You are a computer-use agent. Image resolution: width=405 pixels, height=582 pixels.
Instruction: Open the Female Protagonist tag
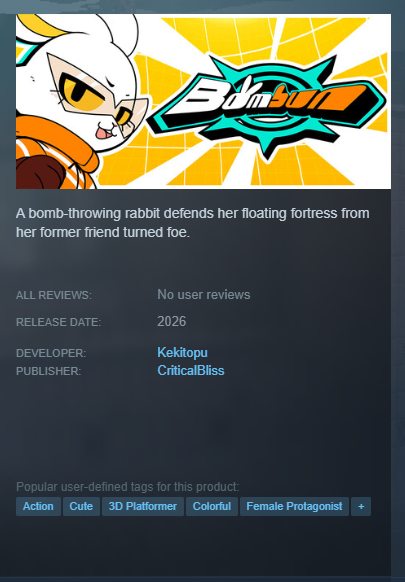tap(294, 506)
